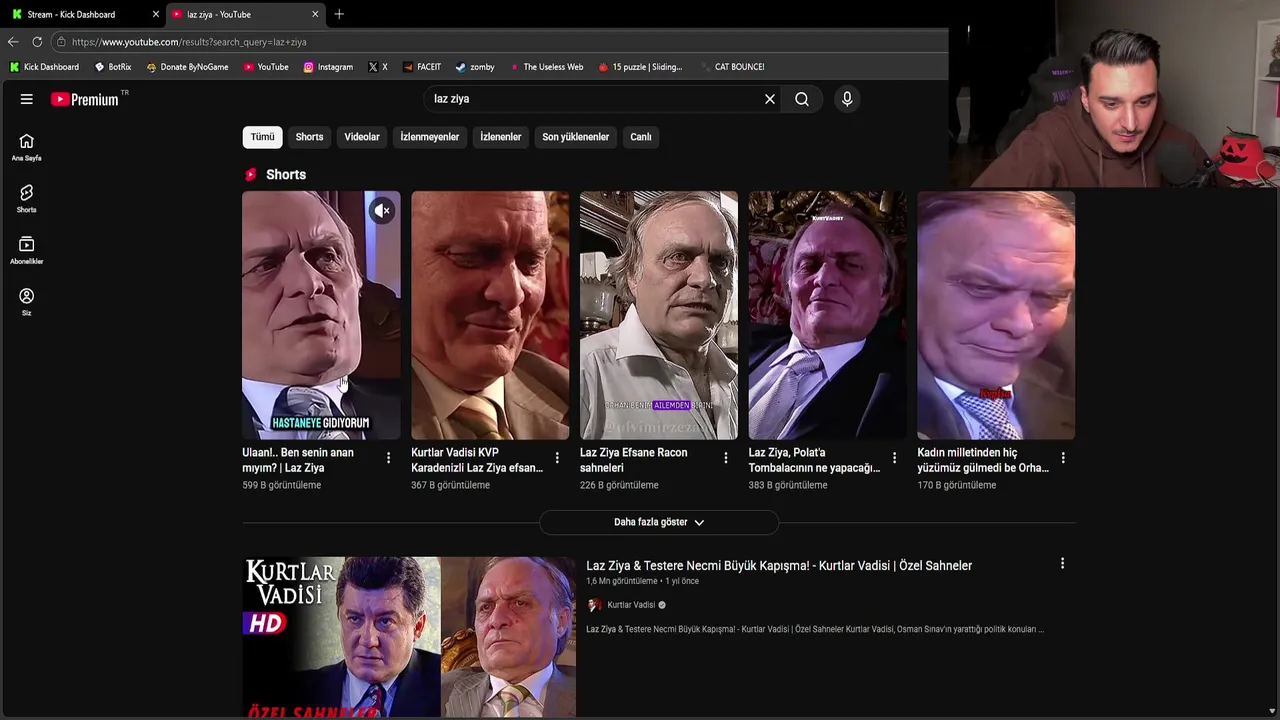Open Abonelikler subscriptions in the sidebar

[27, 250]
